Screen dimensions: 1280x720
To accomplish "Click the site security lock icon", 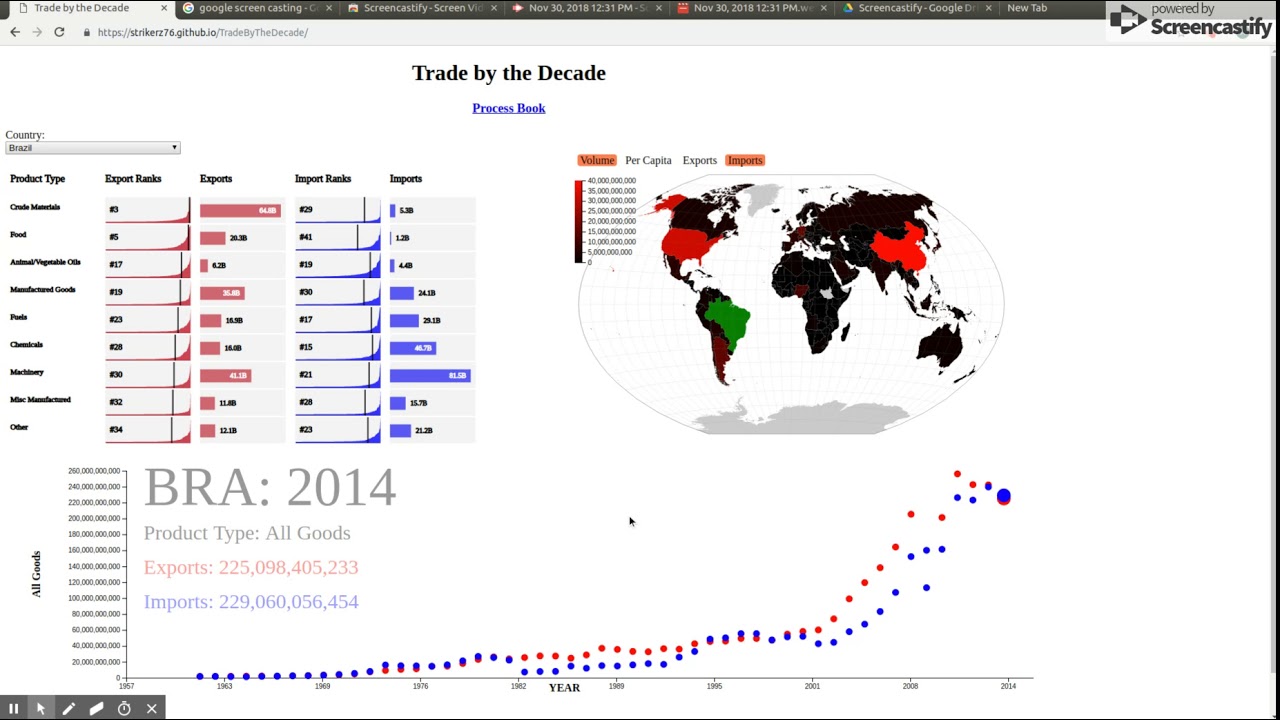I will coord(87,32).
